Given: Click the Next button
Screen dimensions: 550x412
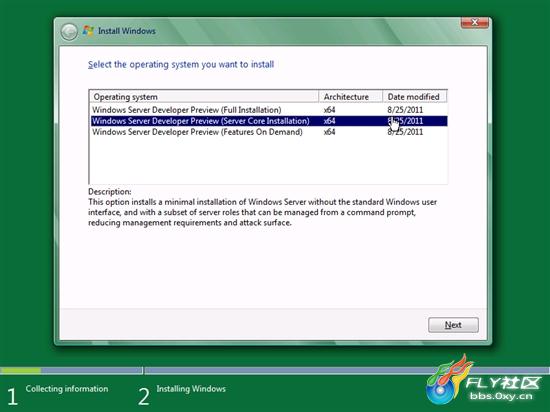Looking at the screenshot, I should click(453, 325).
